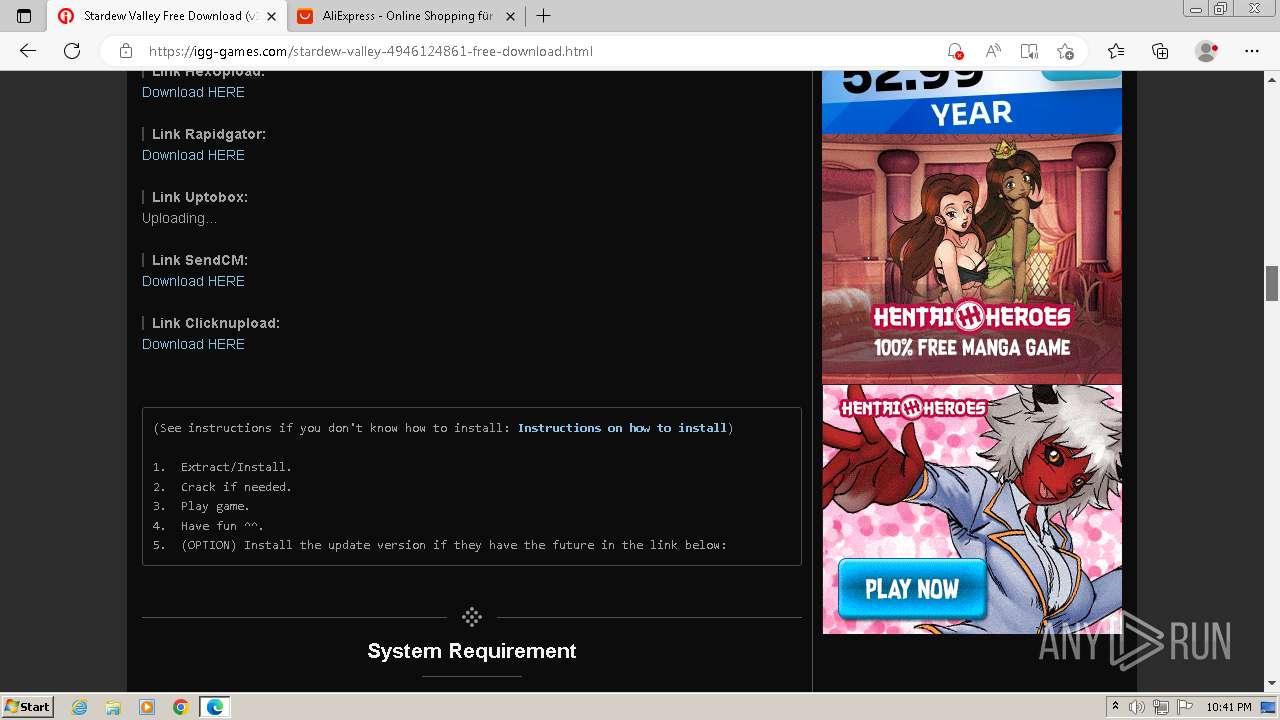Open a new tab
The width and height of the screenshot is (1280, 720).
point(543,16)
